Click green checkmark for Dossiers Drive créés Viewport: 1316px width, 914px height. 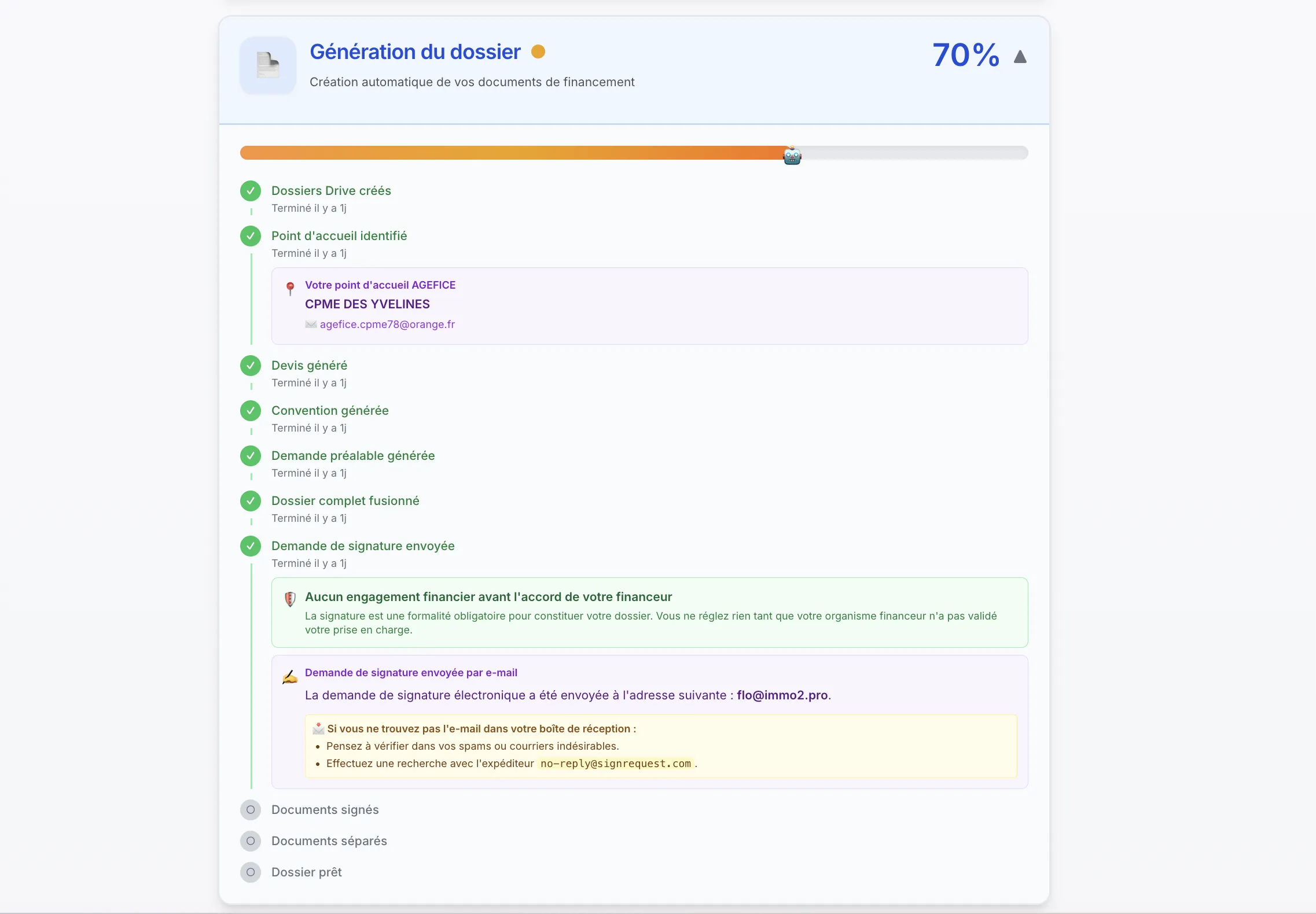pos(251,190)
